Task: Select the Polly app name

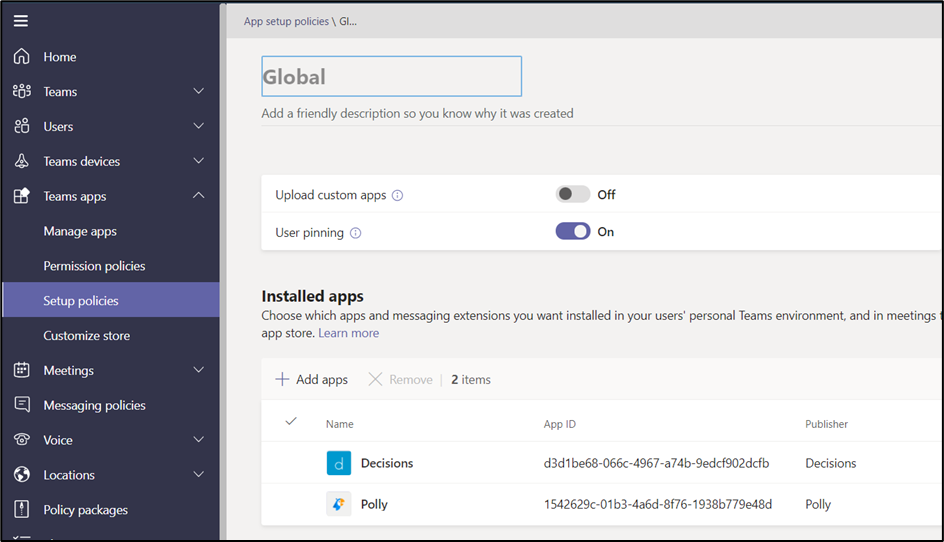Action: [x=374, y=504]
